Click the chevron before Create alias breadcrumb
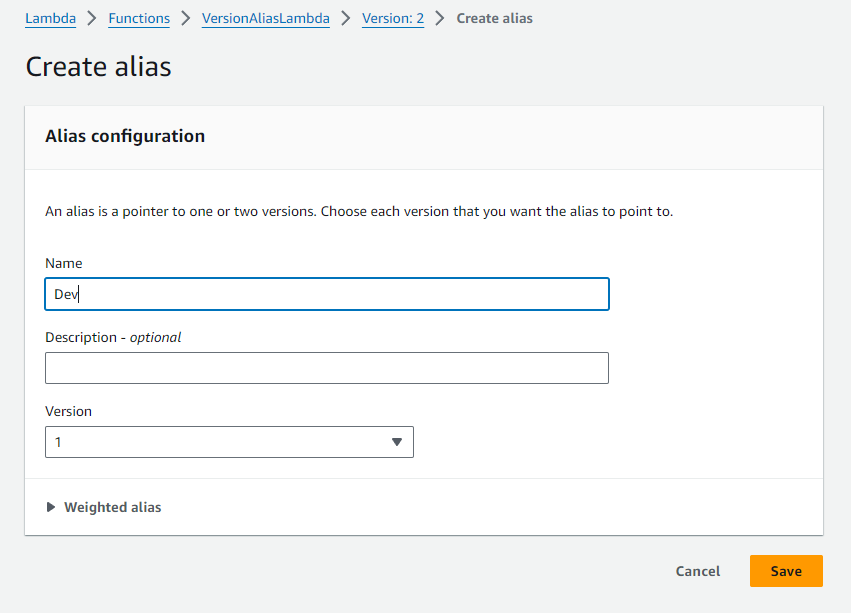The image size is (851, 613). [440, 18]
